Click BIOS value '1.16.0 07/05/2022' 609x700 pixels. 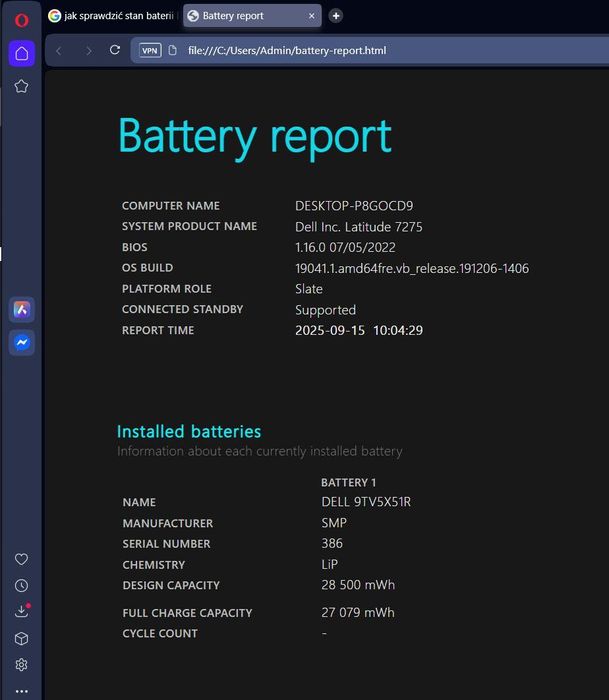pyautogui.click(x=345, y=247)
